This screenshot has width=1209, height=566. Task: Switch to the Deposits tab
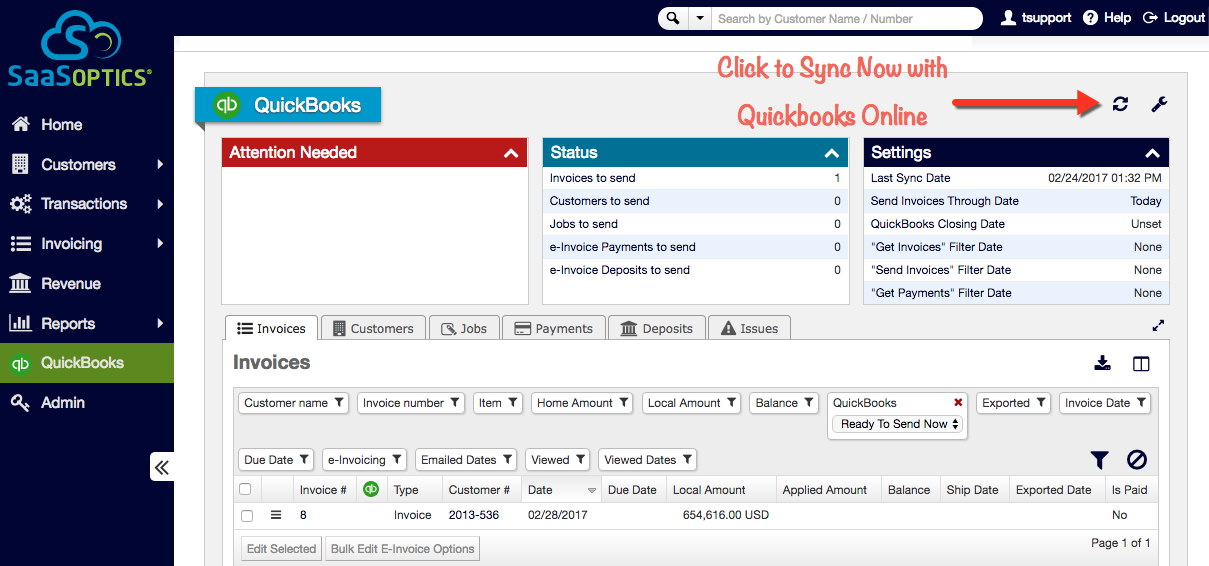(x=657, y=328)
